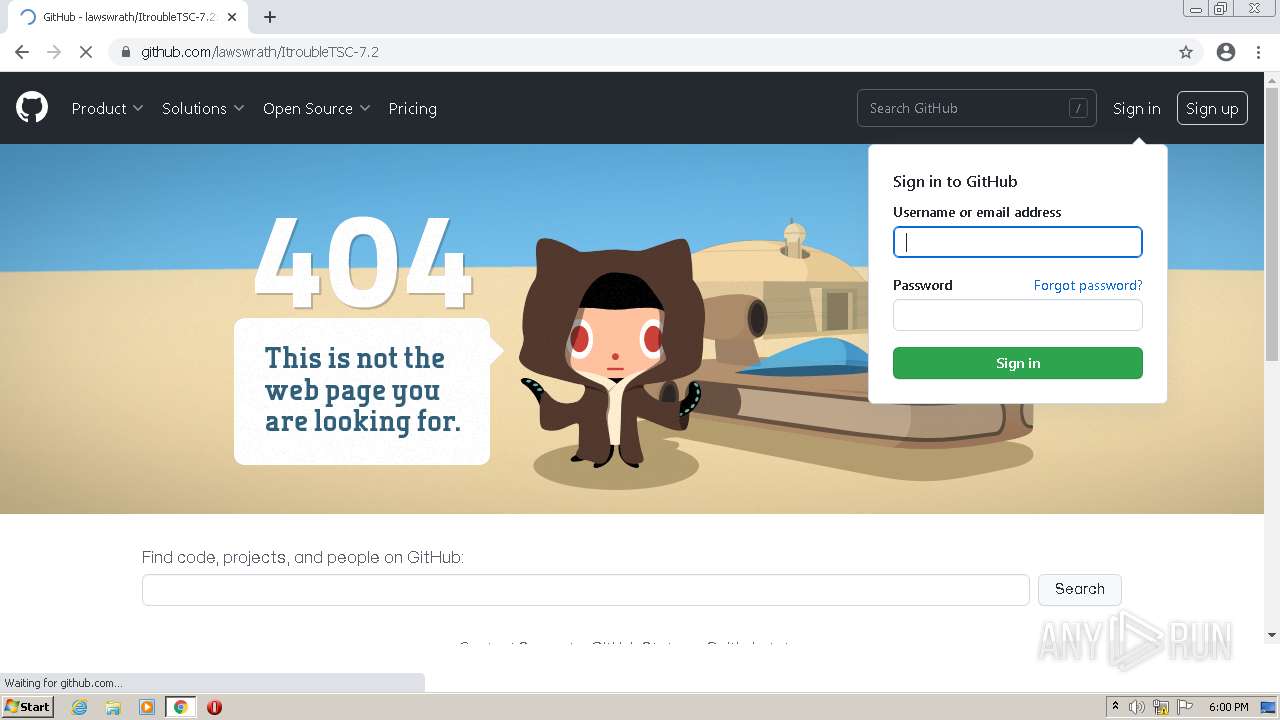Open the file explorer taskbar icon
The height and width of the screenshot is (720, 1280).
tap(113, 707)
